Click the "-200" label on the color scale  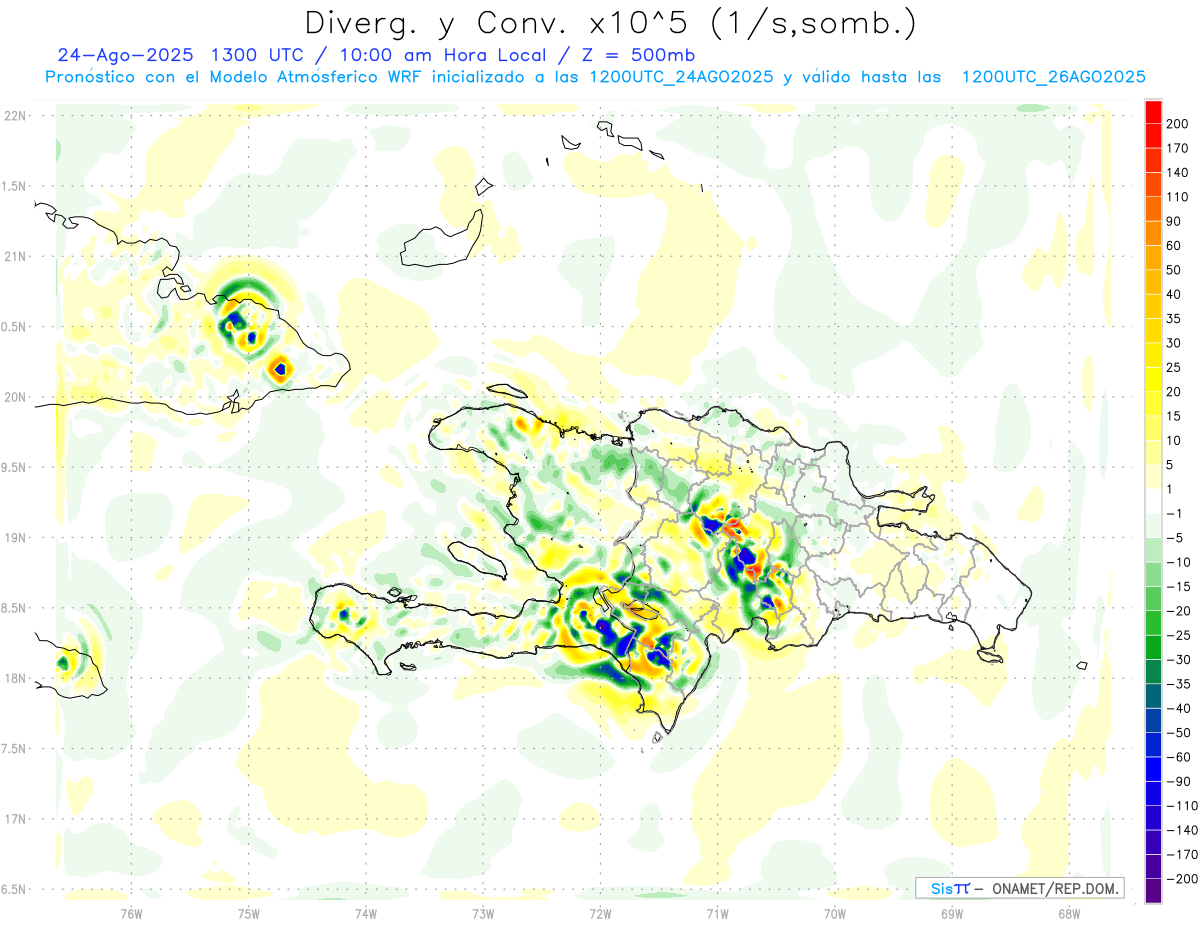(1180, 879)
